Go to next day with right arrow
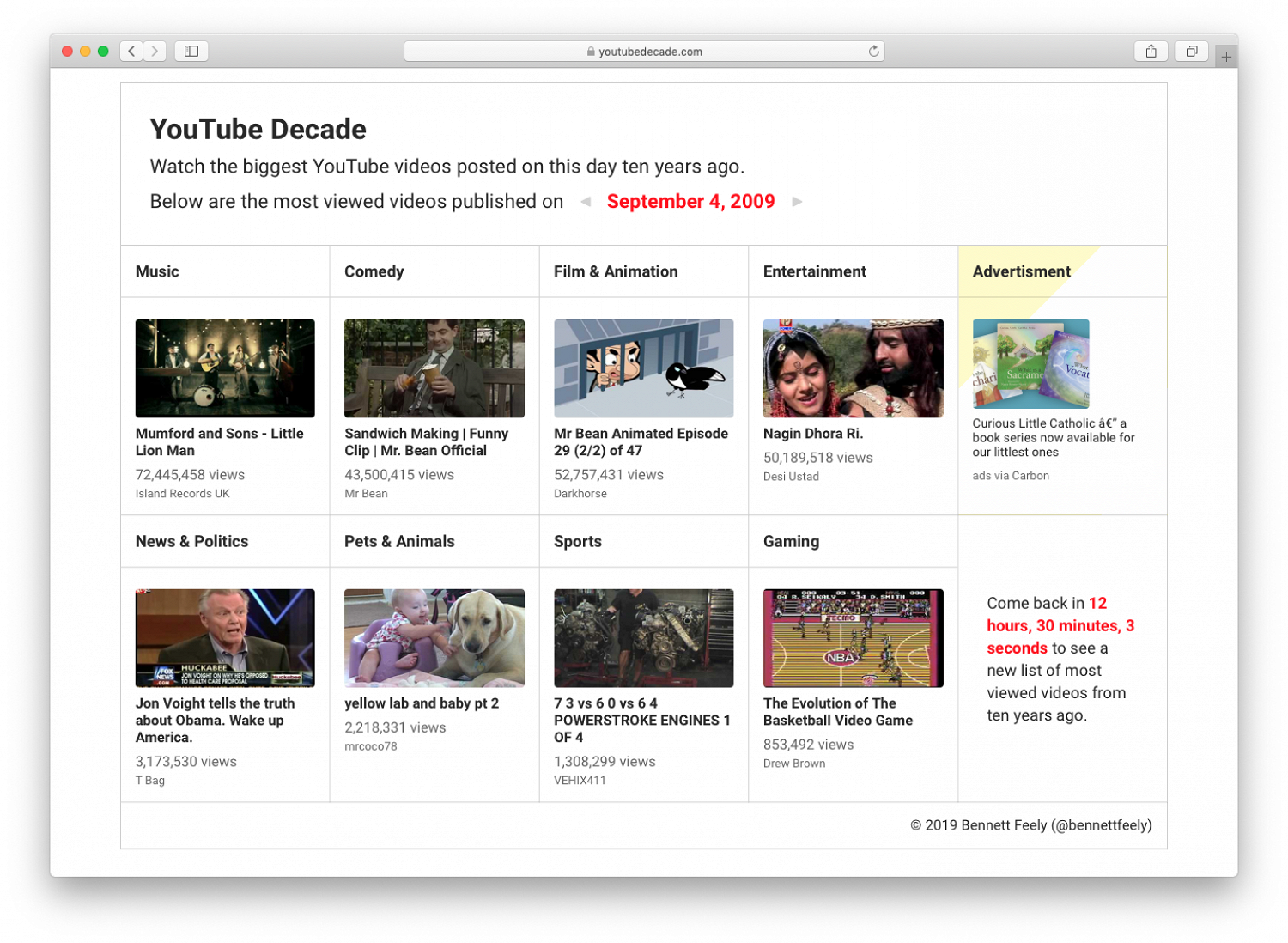The width and height of the screenshot is (1288, 943). 798,202
